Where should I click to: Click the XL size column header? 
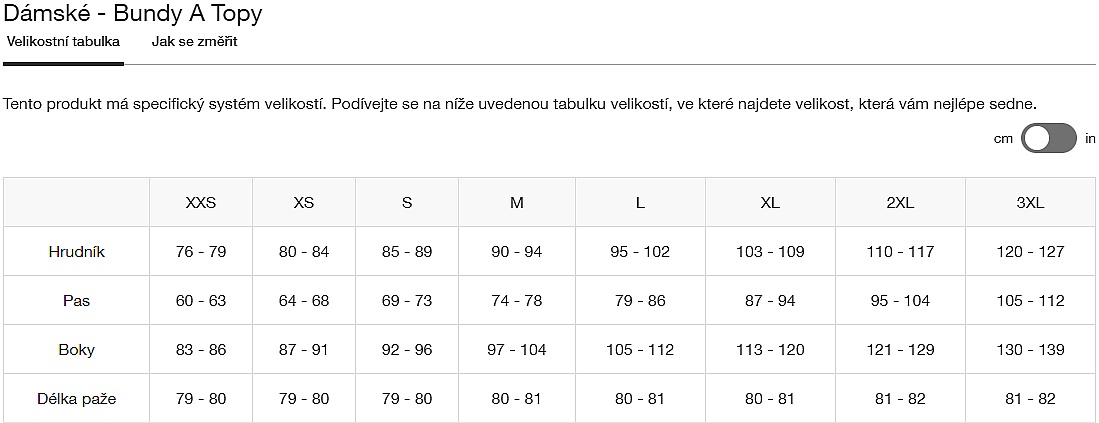tap(770, 202)
